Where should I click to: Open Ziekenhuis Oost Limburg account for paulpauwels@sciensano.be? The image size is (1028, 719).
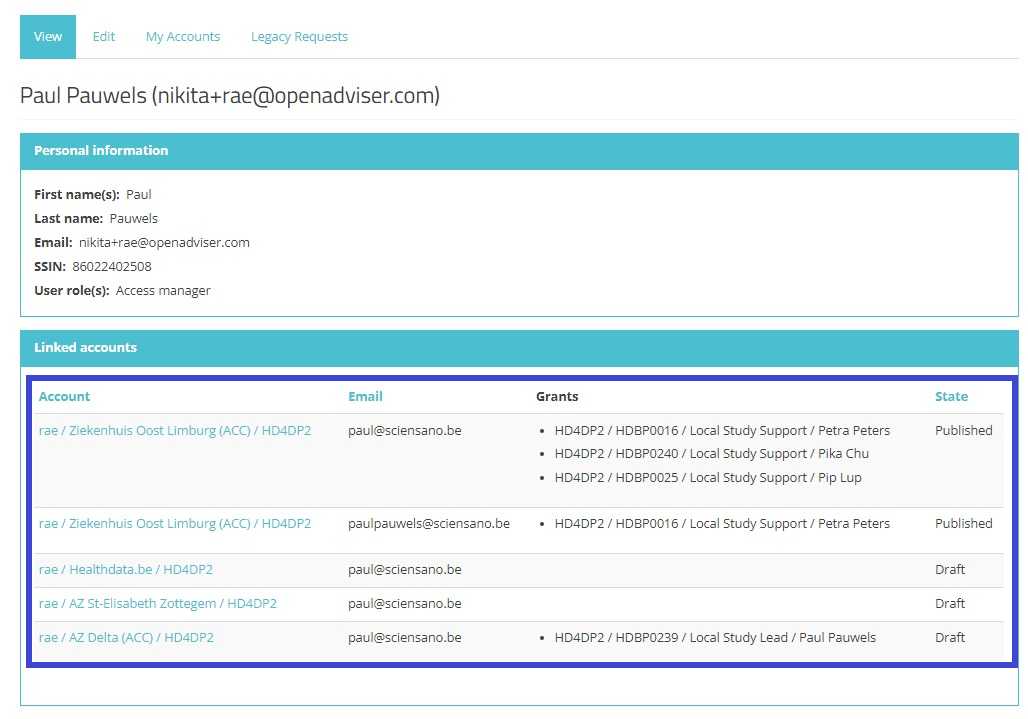tap(175, 524)
